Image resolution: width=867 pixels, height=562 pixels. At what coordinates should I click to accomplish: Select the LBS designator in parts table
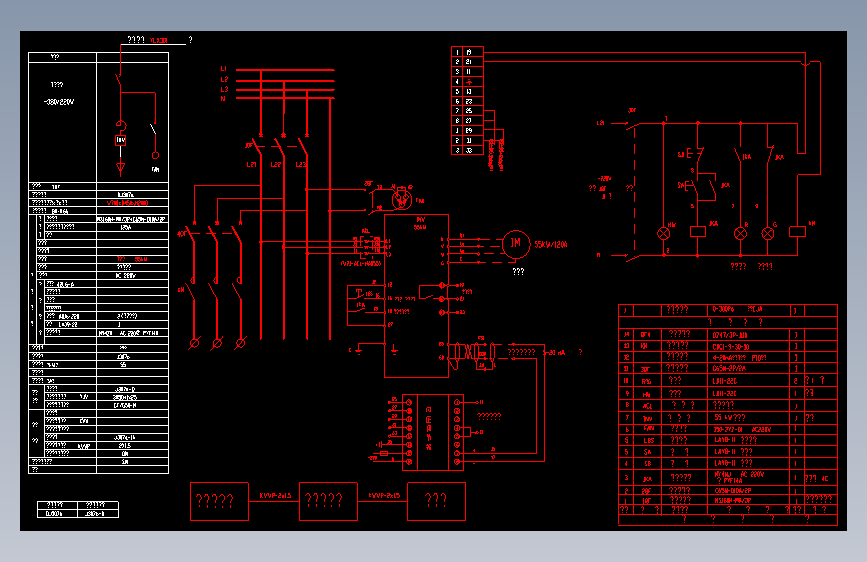click(649, 441)
